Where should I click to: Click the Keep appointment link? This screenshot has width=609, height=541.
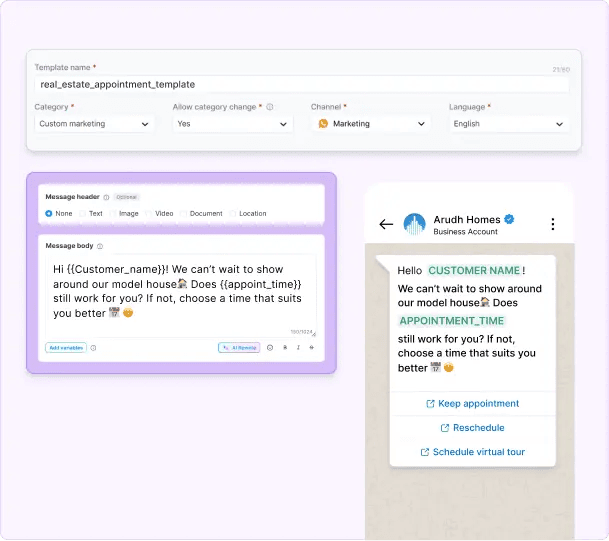[472, 404]
